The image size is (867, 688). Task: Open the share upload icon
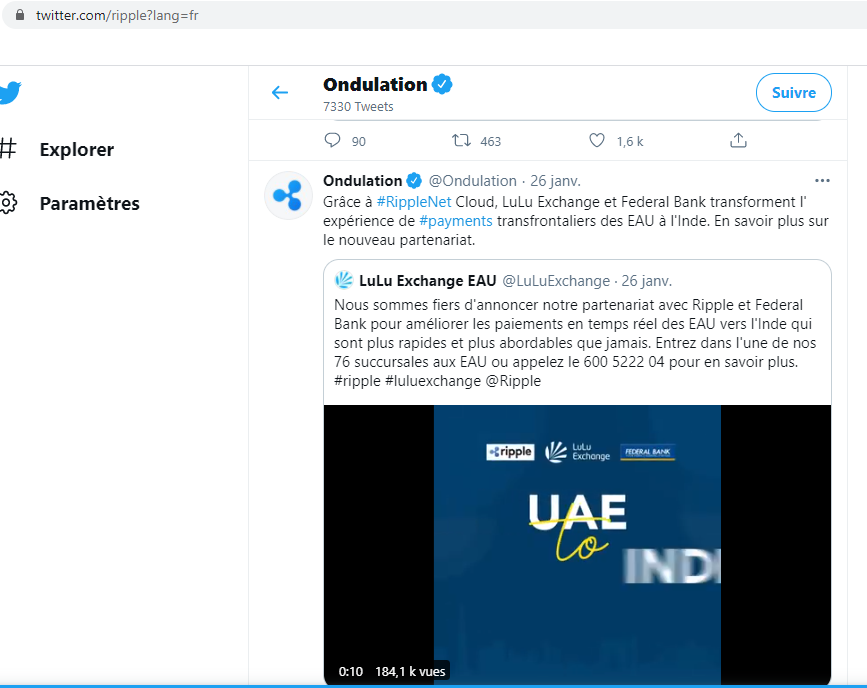738,140
